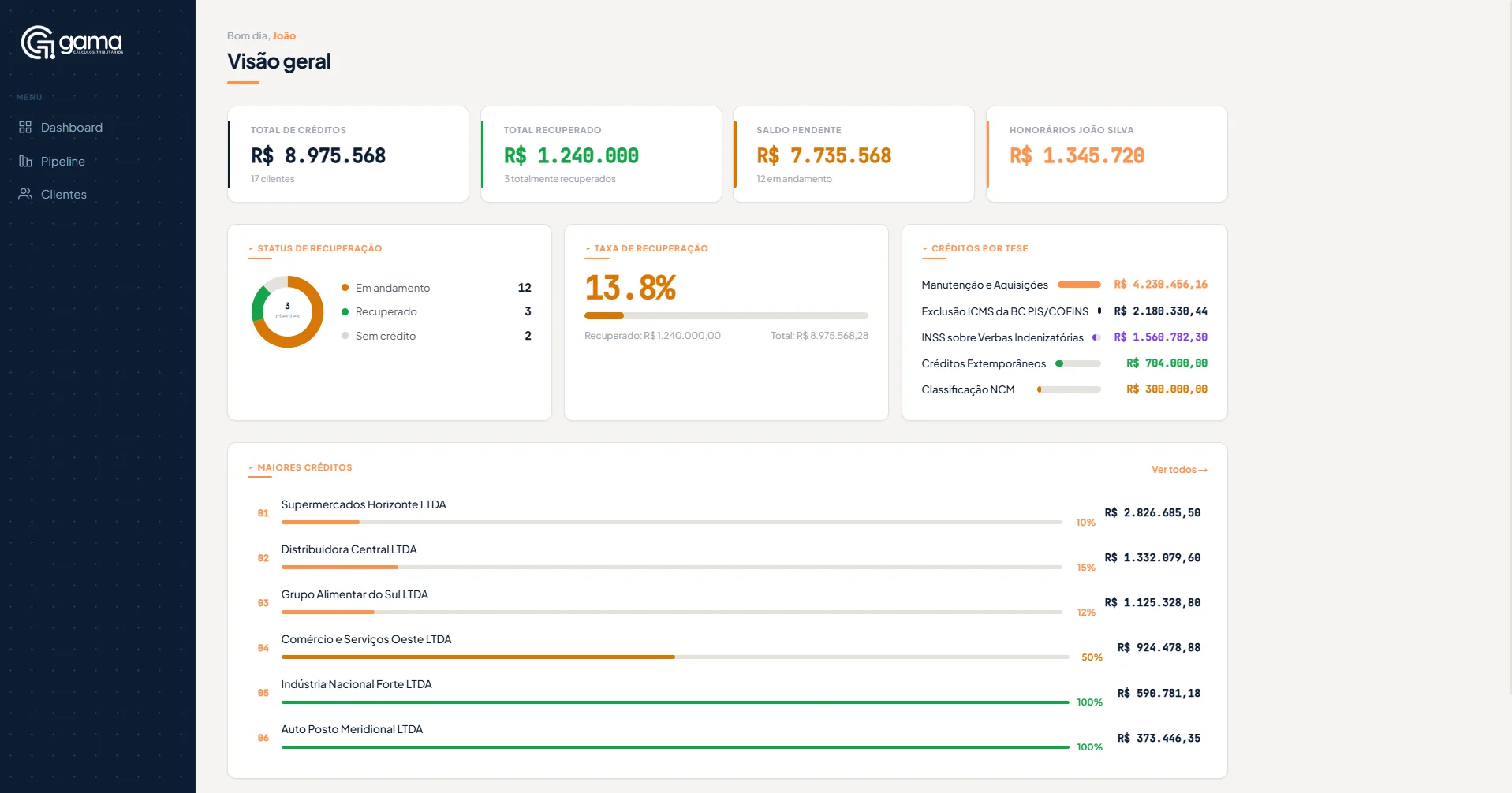Click the '17 clientes' subtitle
Screen dimensions: 1512x793
[273, 179]
